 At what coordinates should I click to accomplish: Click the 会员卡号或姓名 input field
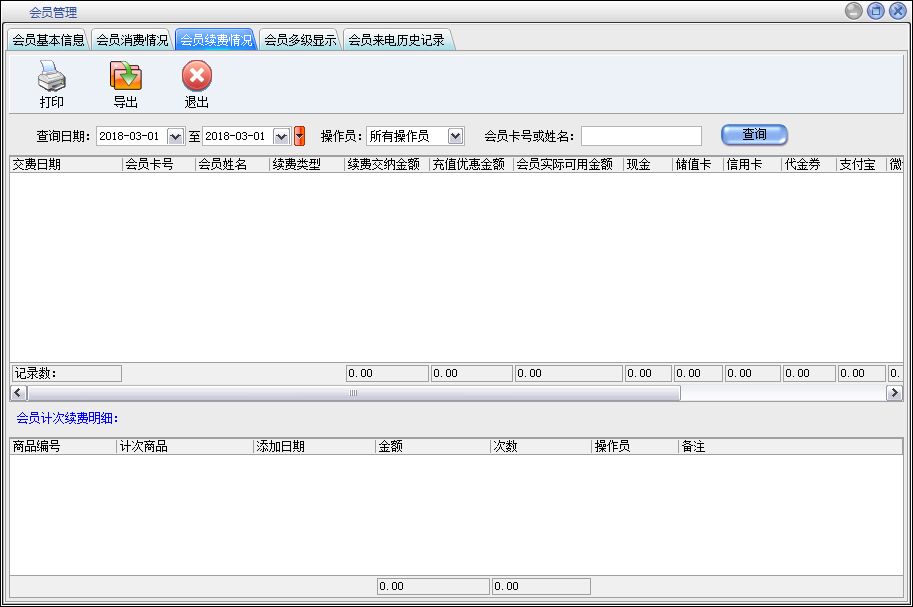click(641, 136)
